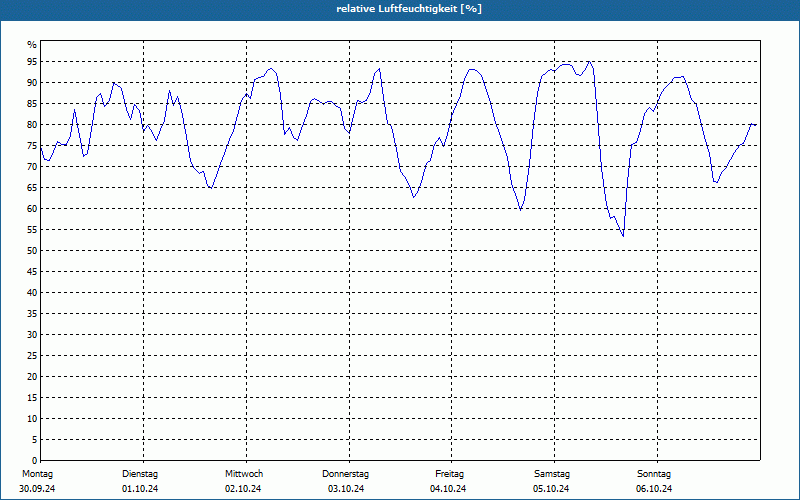The width and height of the screenshot is (800, 500).
Task: Click the 'Sonntag' day label
Action: (654, 474)
